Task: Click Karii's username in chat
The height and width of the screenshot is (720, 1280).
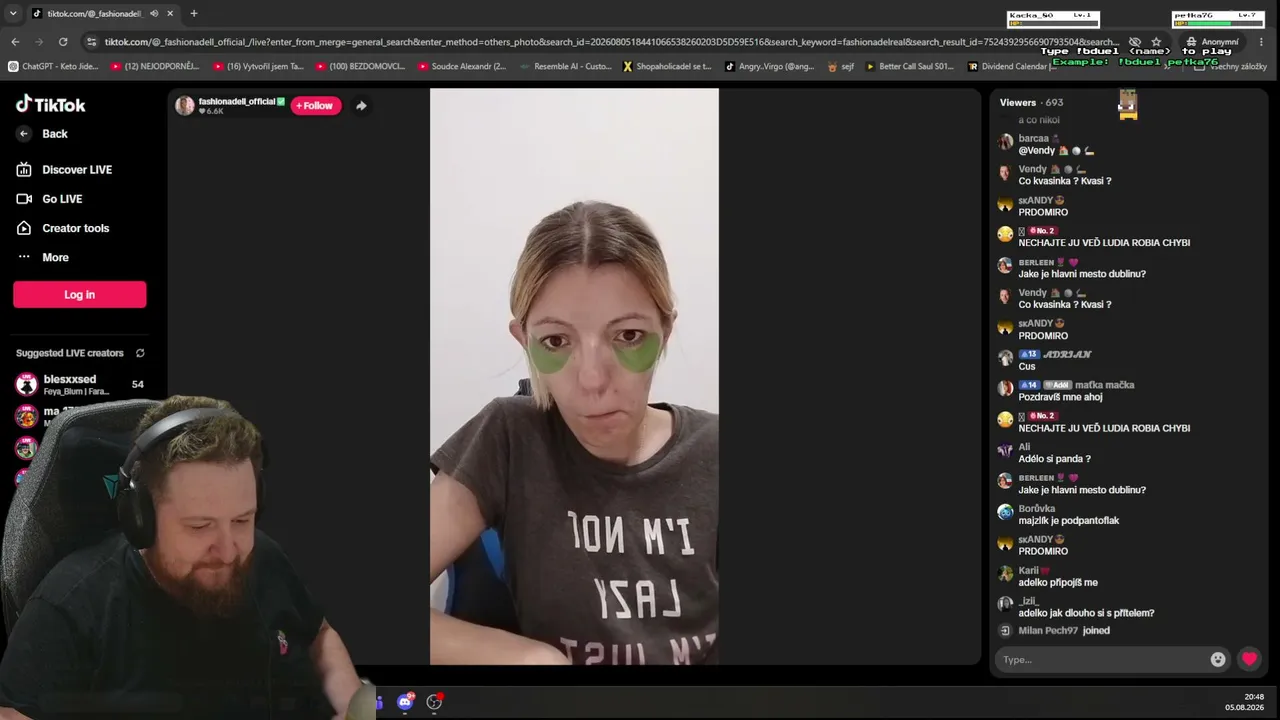Action: coord(1028,571)
